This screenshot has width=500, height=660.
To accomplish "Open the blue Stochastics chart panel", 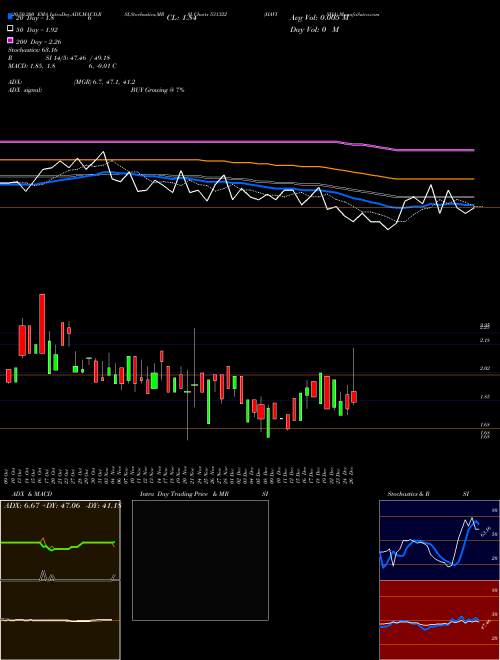I will [x=439, y=540].
